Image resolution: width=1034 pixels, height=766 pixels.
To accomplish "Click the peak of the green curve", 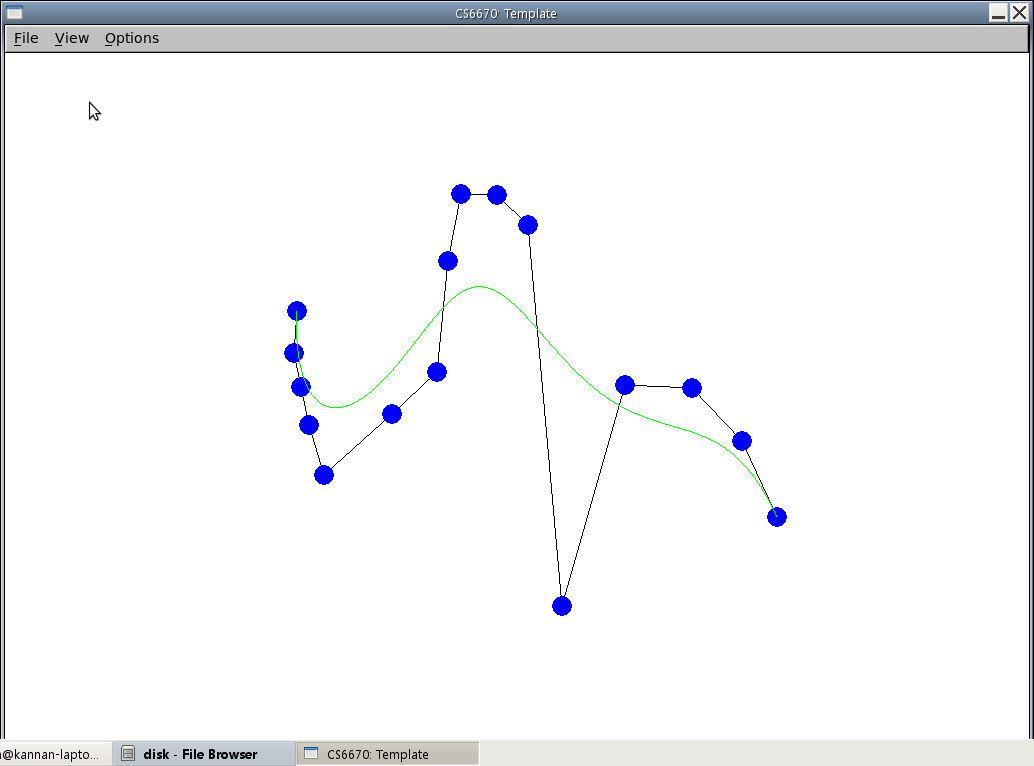I will (480, 287).
